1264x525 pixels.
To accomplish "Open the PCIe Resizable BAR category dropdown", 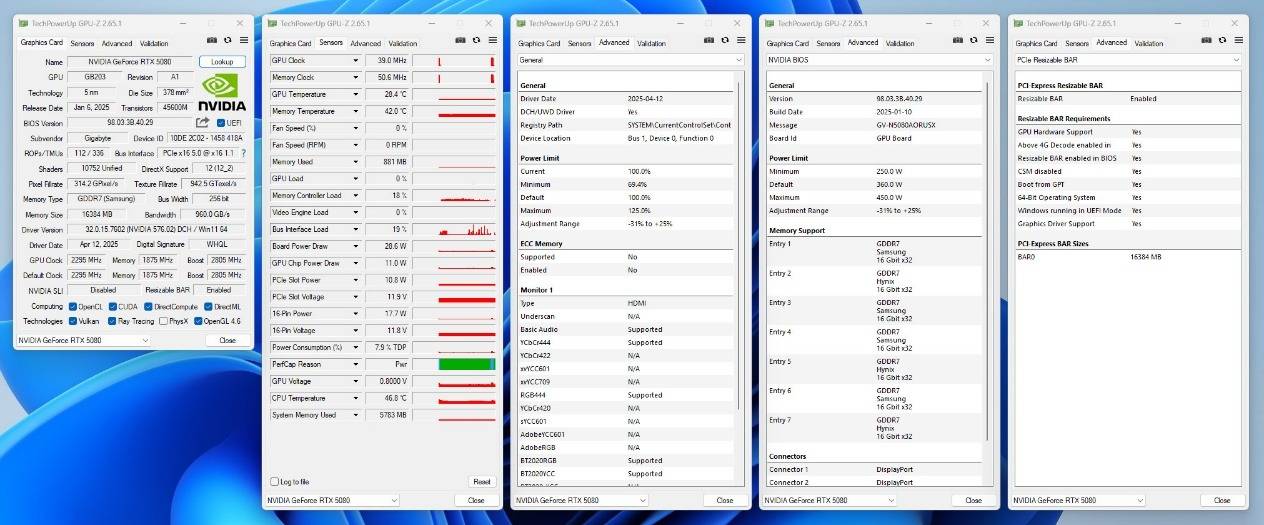I will [1235, 60].
